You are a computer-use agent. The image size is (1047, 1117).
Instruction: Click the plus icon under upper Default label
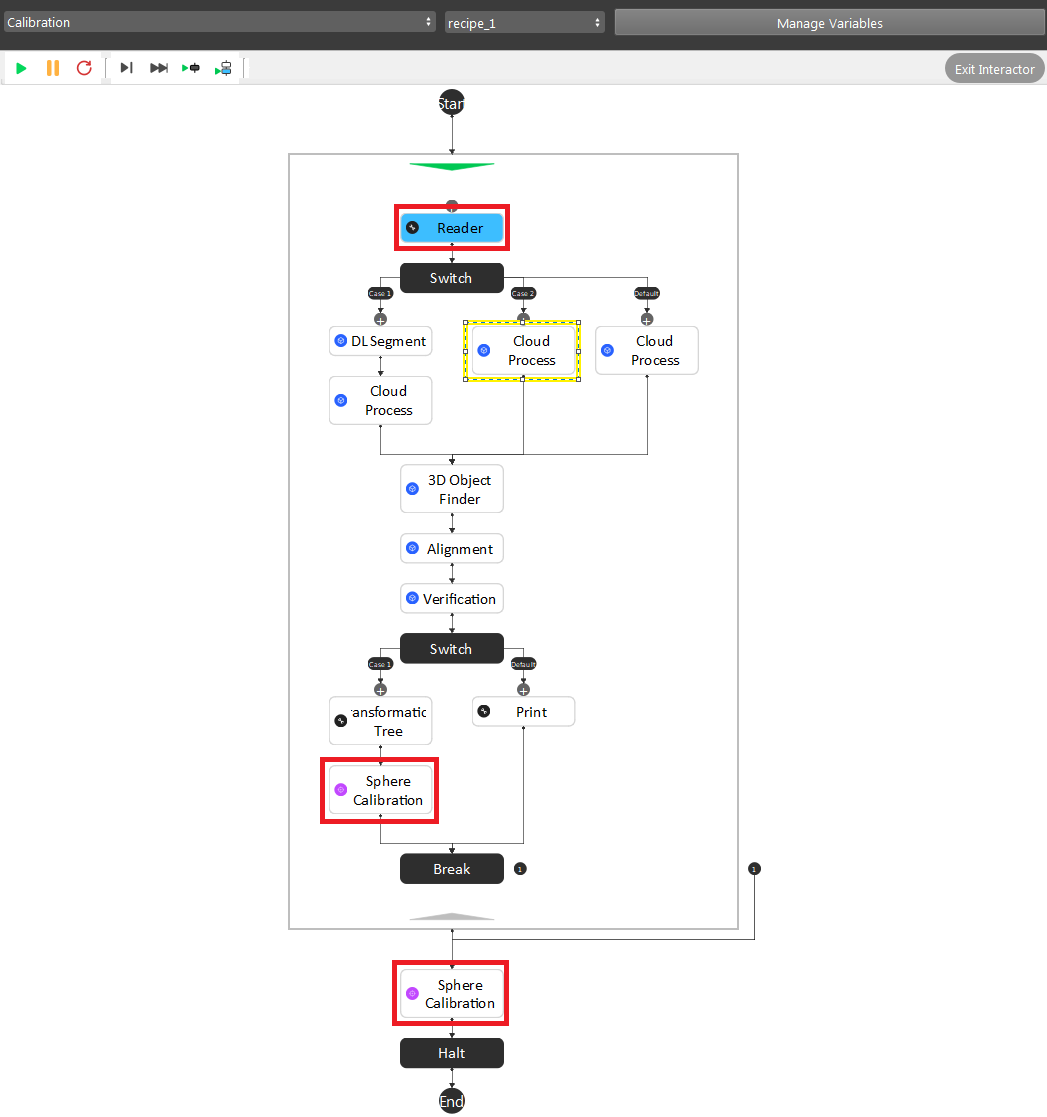647,319
